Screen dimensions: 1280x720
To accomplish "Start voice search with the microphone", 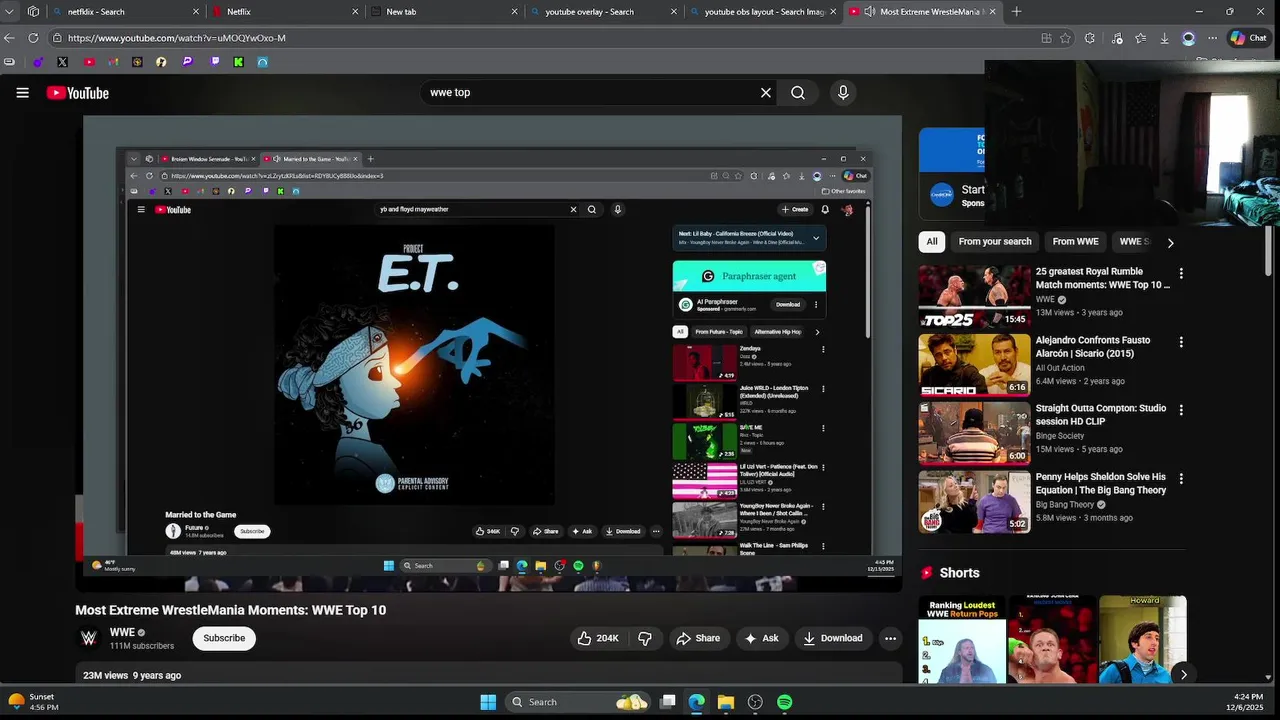I will 843,93.
